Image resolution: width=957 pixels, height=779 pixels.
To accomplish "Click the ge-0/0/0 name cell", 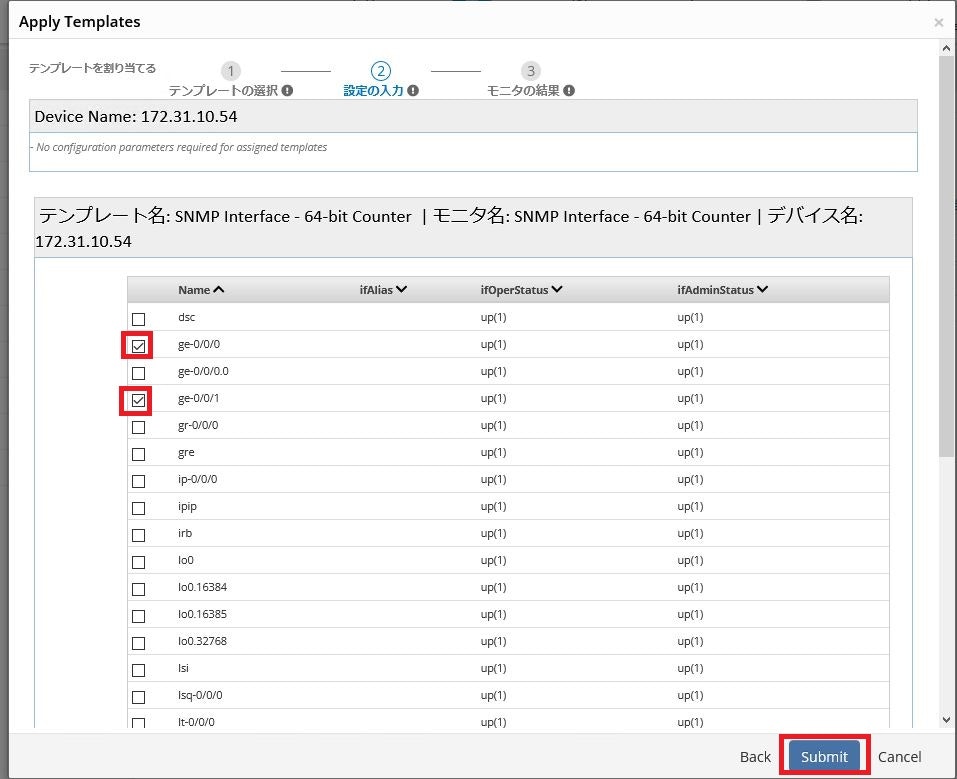I will 199,344.
